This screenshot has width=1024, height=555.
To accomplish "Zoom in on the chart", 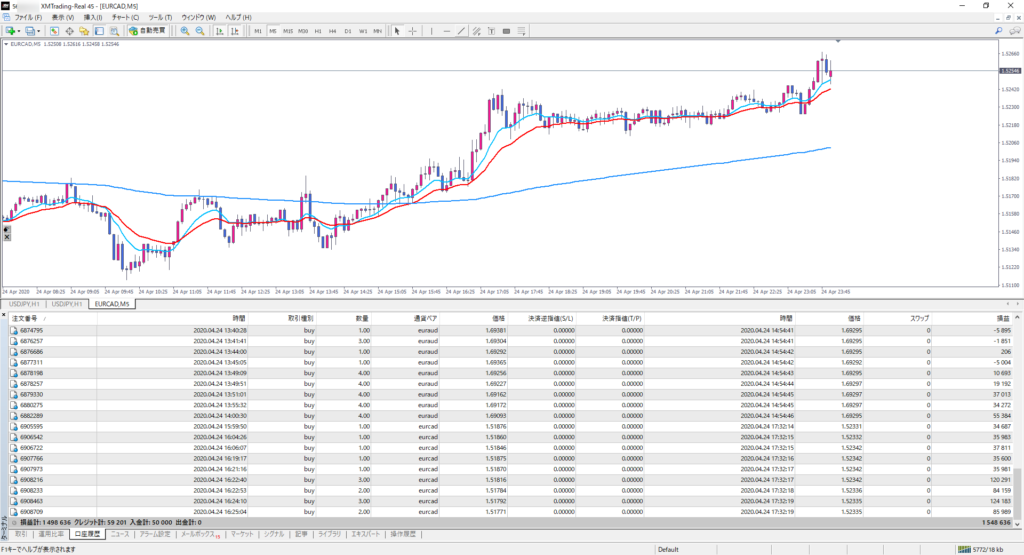I will point(185,31).
